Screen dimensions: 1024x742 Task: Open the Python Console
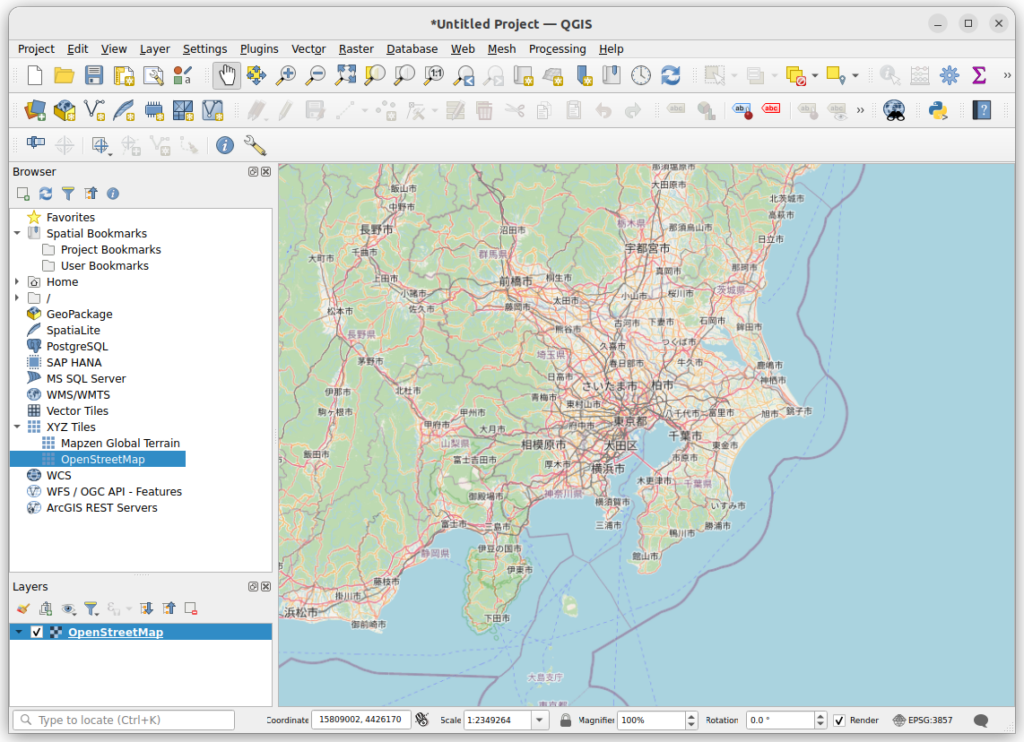pyautogui.click(x=938, y=110)
